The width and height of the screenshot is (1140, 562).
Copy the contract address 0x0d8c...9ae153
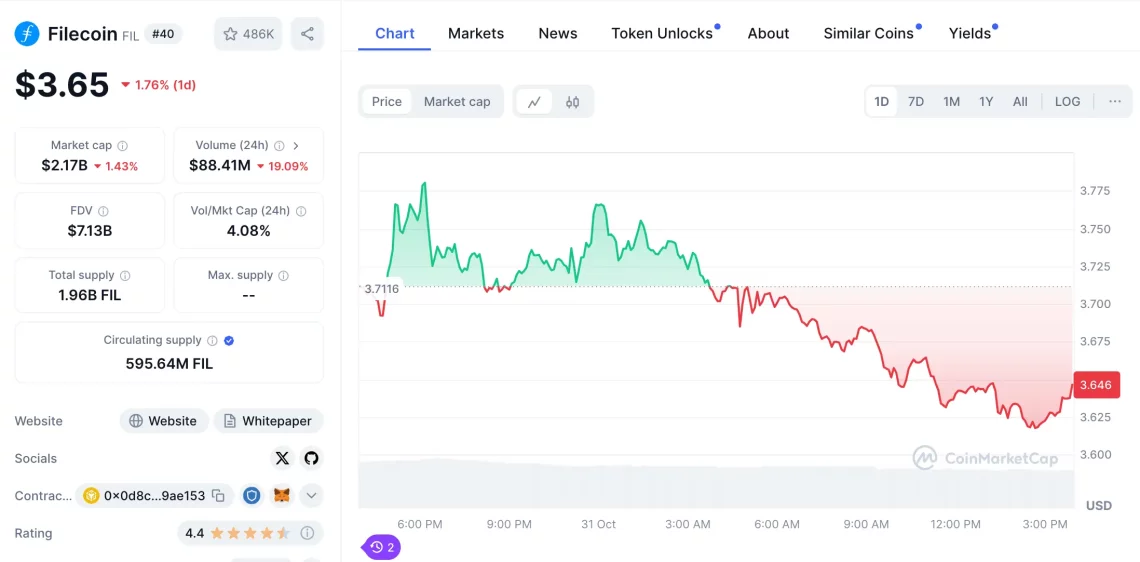[219, 495]
